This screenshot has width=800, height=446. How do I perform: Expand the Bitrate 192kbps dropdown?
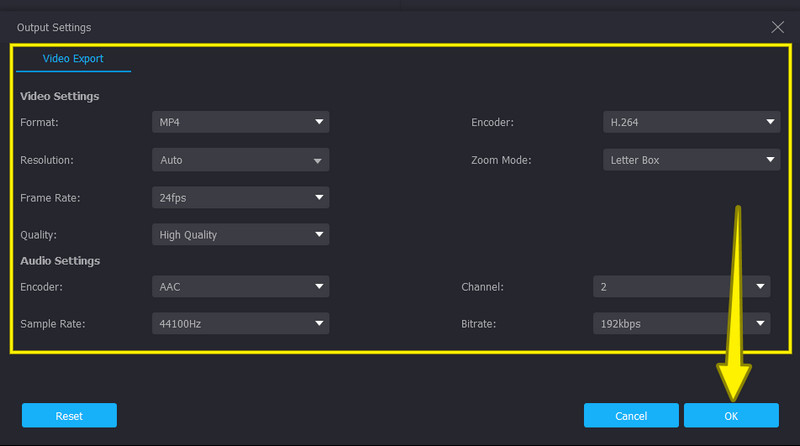coord(681,324)
